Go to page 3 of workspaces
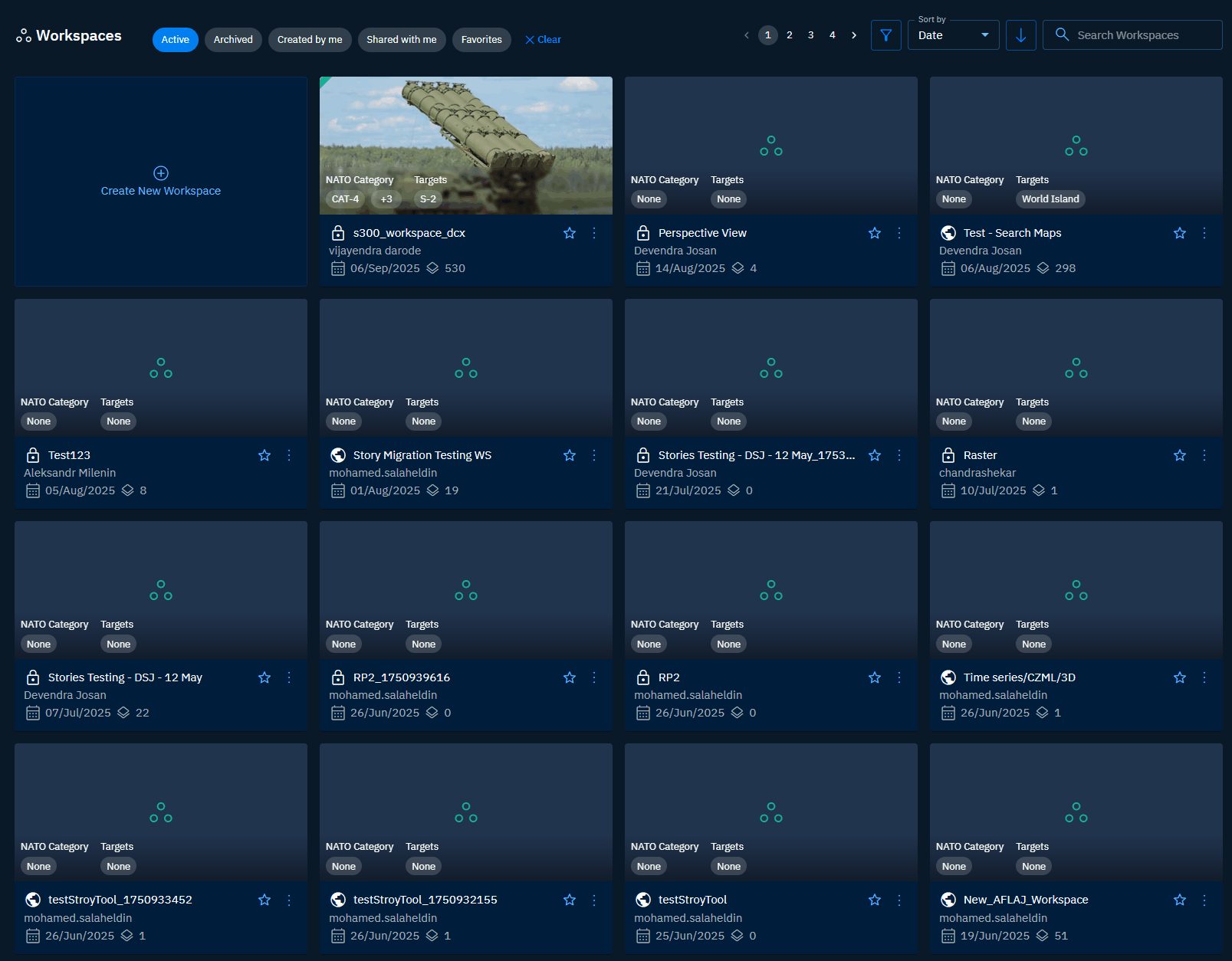 pos(811,35)
